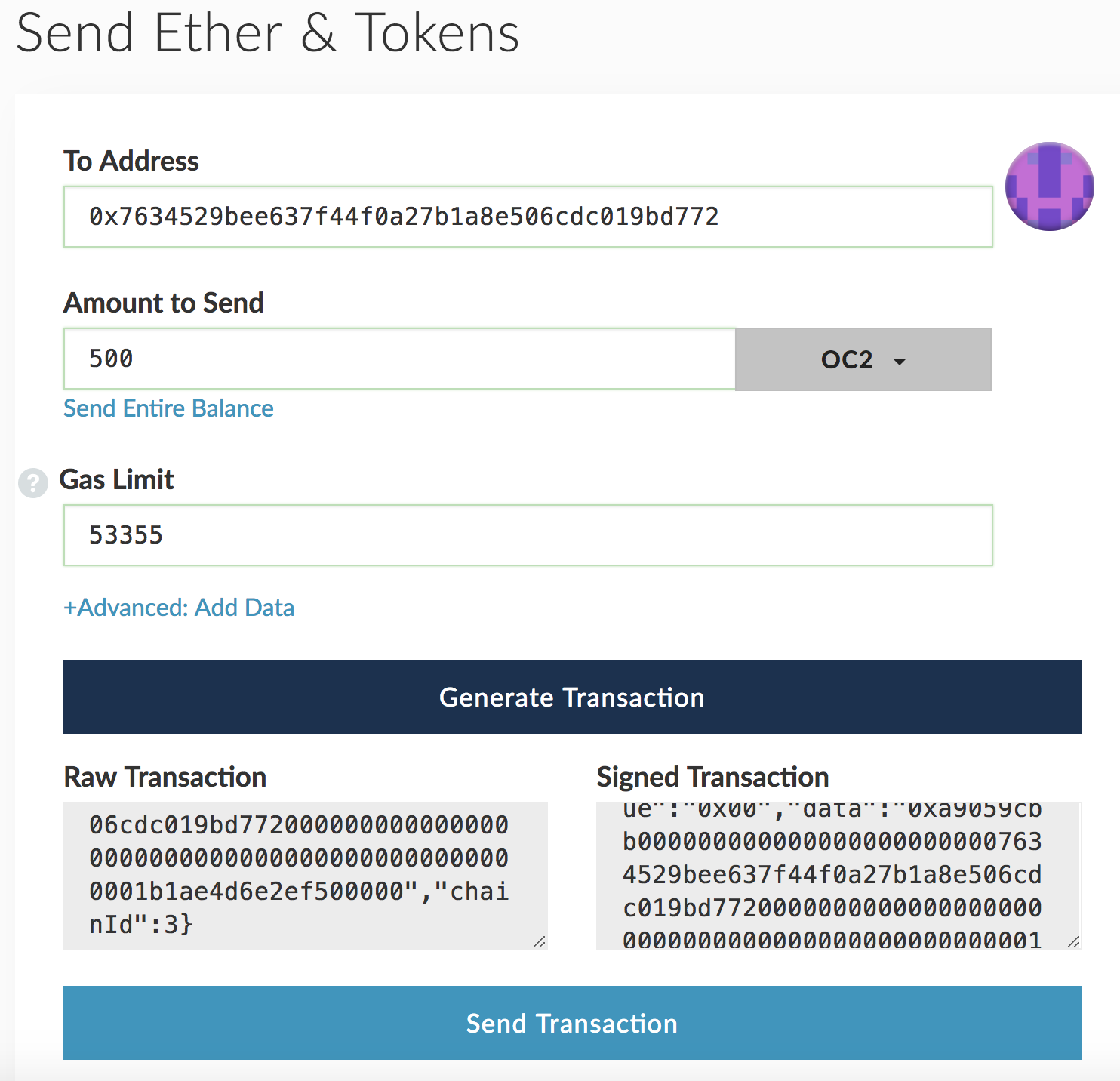The image size is (1120, 1081).
Task: Click the Gas Limit label text
Action: click(116, 479)
